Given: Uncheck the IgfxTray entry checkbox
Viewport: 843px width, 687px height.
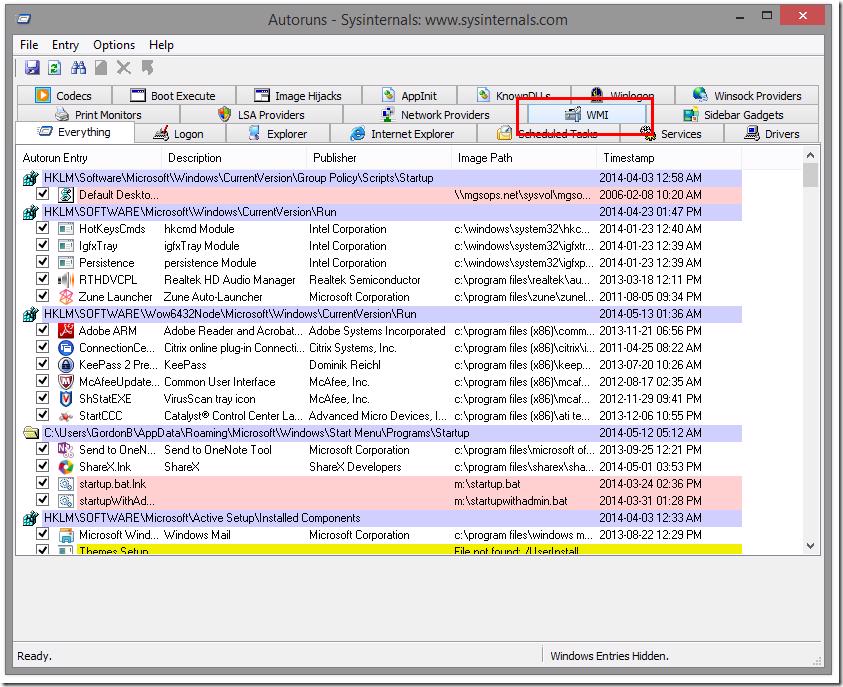Looking at the screenshot, I should (42, 245).
